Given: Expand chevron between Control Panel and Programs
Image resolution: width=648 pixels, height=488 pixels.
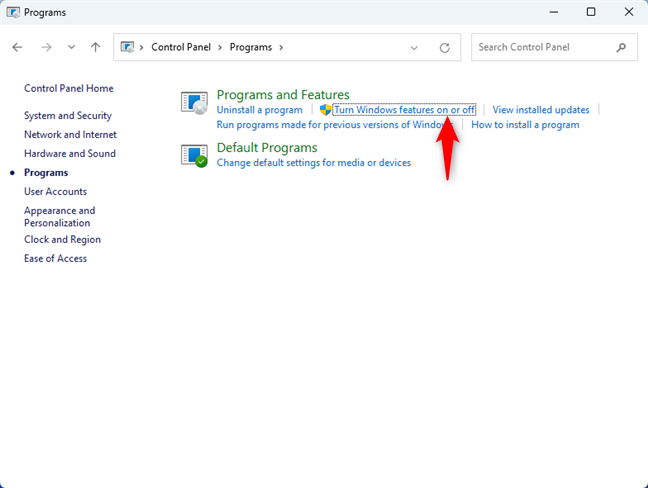Looking at the screenshot, I should (220, 48).
